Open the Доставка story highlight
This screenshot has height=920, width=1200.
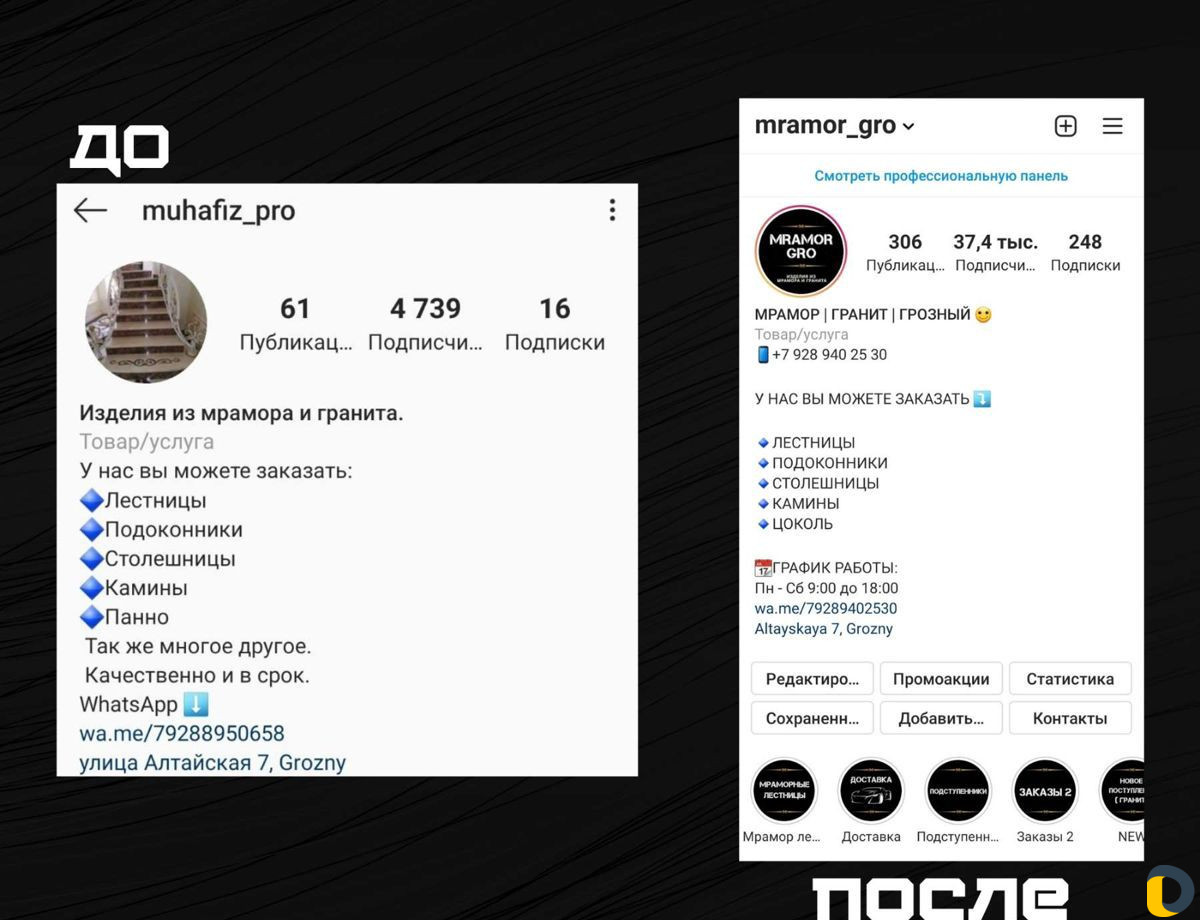click(x=871, y=791)
